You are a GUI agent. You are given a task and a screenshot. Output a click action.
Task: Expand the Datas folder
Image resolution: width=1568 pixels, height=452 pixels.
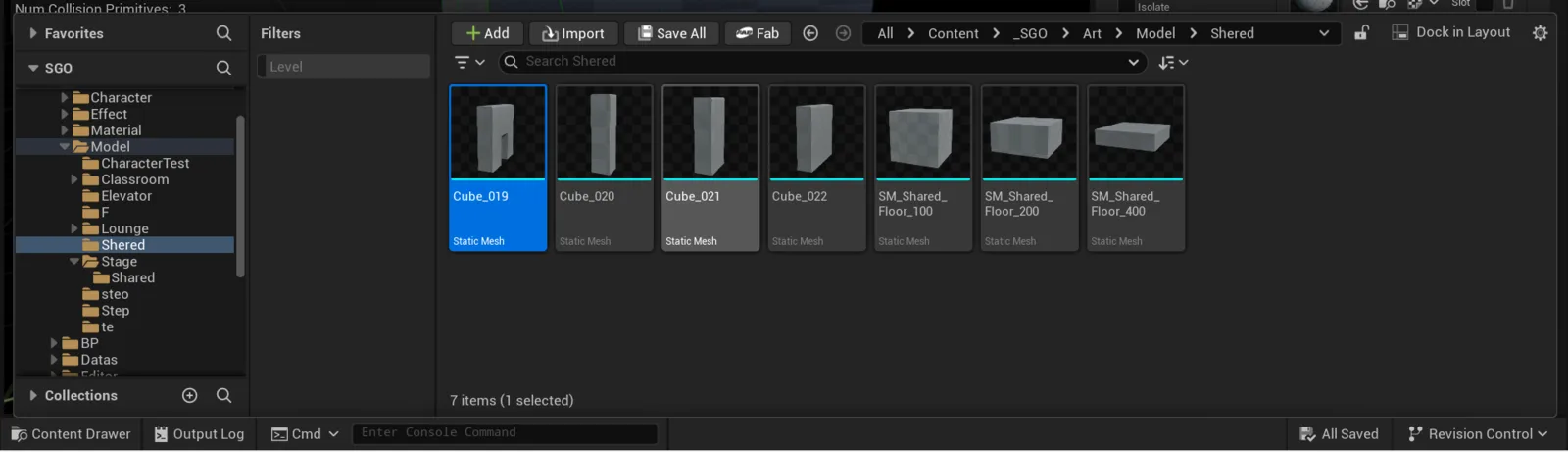point(54,360)
